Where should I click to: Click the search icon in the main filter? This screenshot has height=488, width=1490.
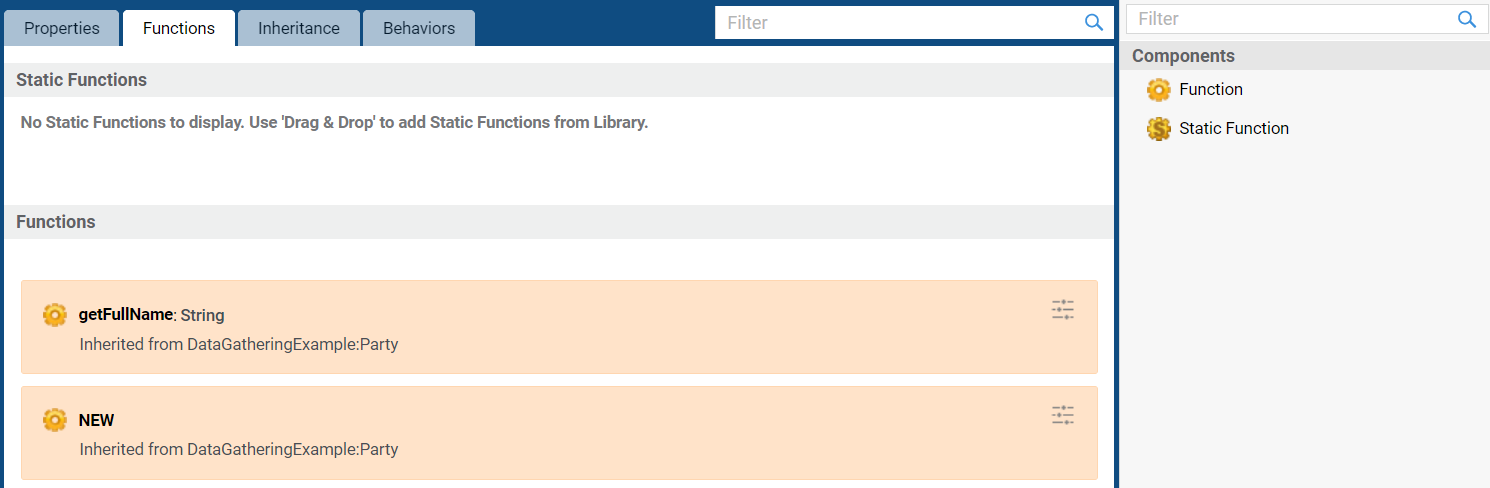1094,22
